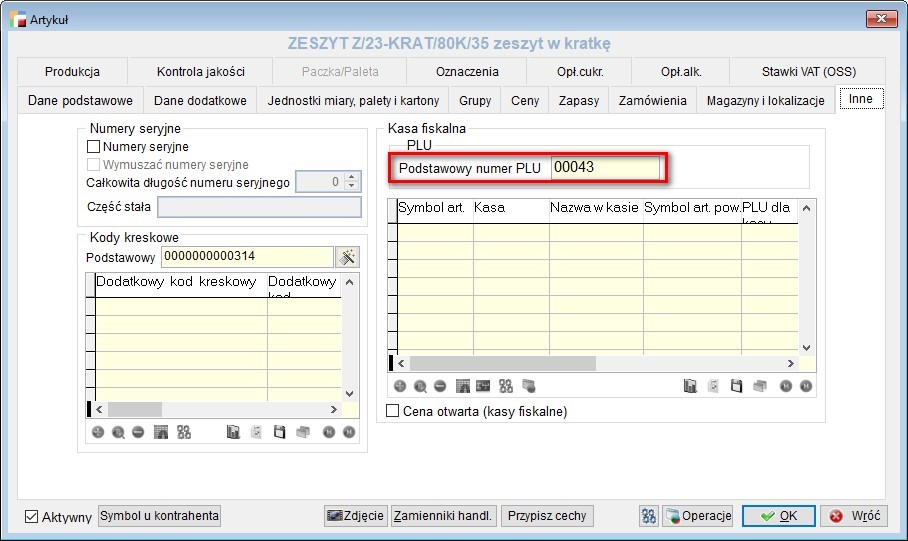Click the floppy disk save icon under PLU table
The height and width of the screenshot is (541, 908).
coord(736,386)
